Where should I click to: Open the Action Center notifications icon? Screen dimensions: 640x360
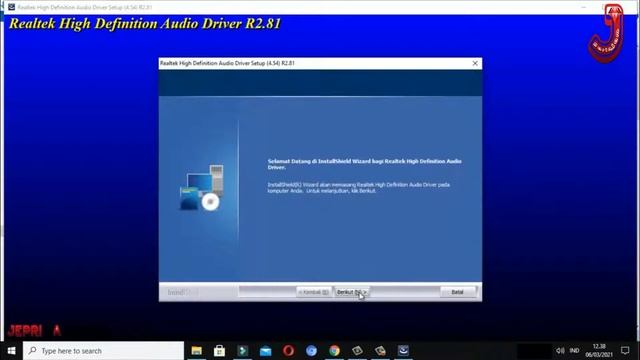pos(625,351)
